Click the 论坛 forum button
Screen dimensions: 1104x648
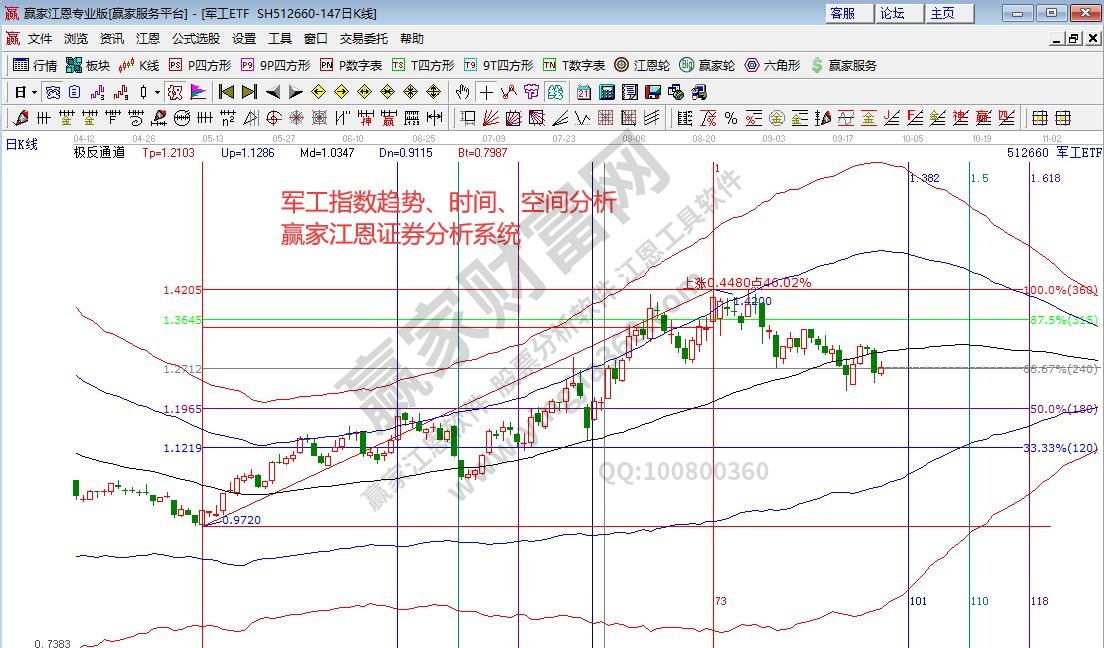pyautogui.click(x=892, y=13)
